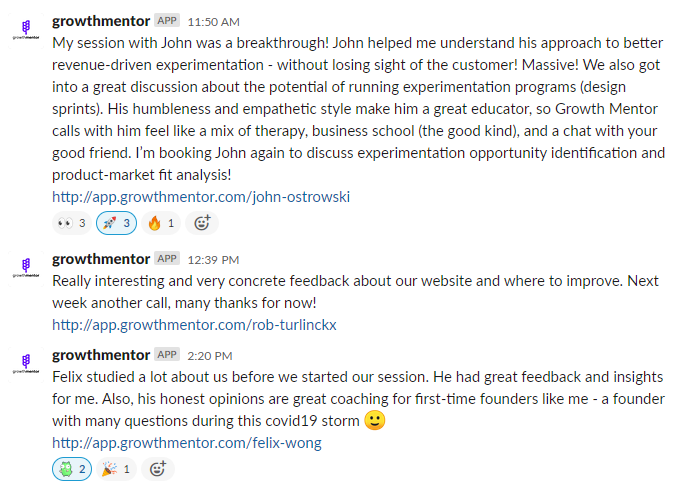Open growthmentor sender name at 2:20 PM
682x495 pixels.
pos(101,355)
